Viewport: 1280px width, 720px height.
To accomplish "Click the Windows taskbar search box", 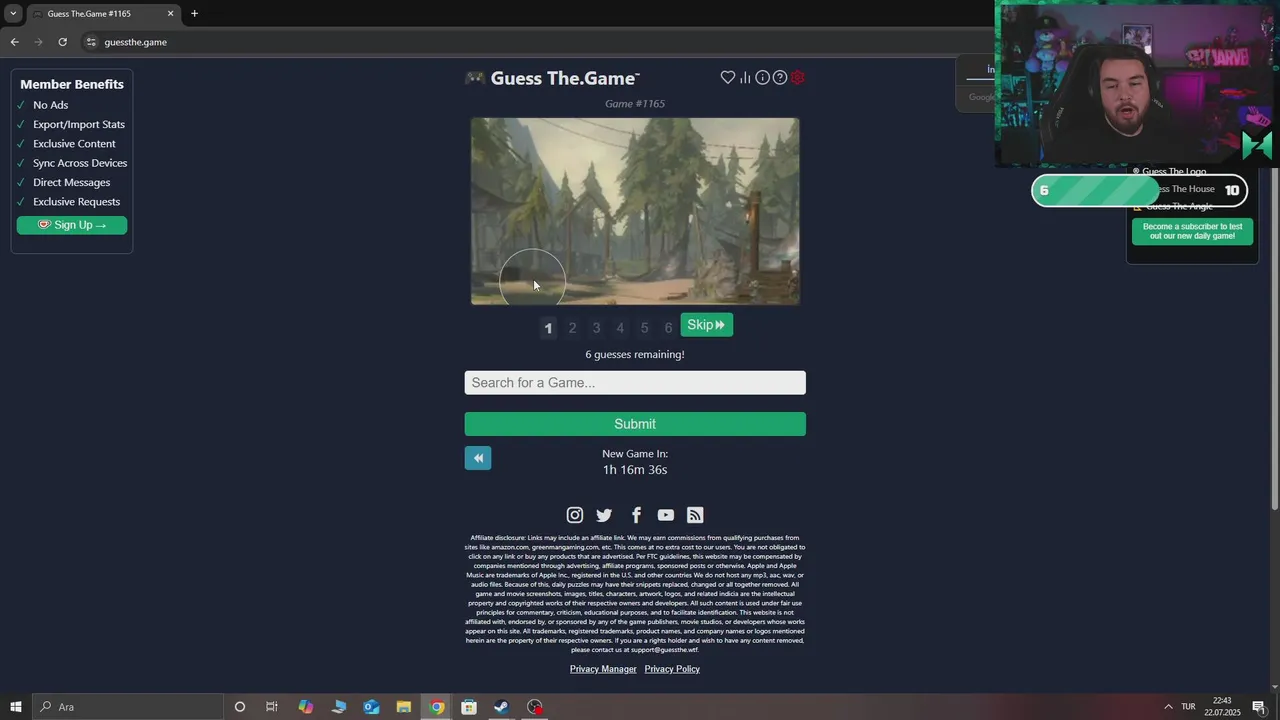I will (x=128, y=707).
